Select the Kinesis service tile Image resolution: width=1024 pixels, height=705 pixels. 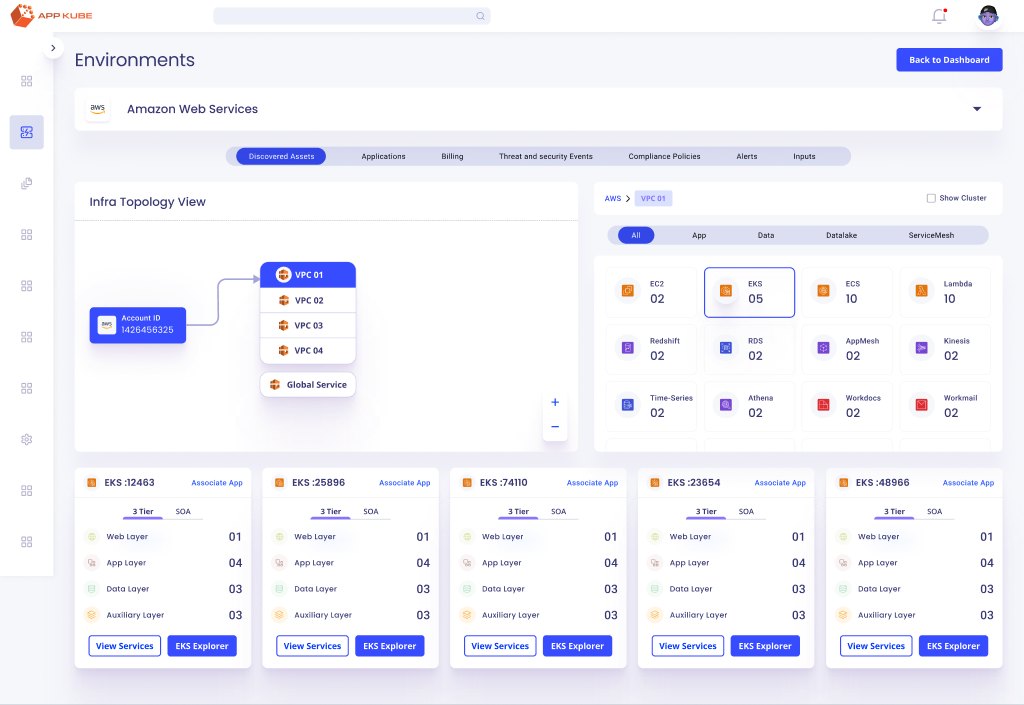pos(945,349)
